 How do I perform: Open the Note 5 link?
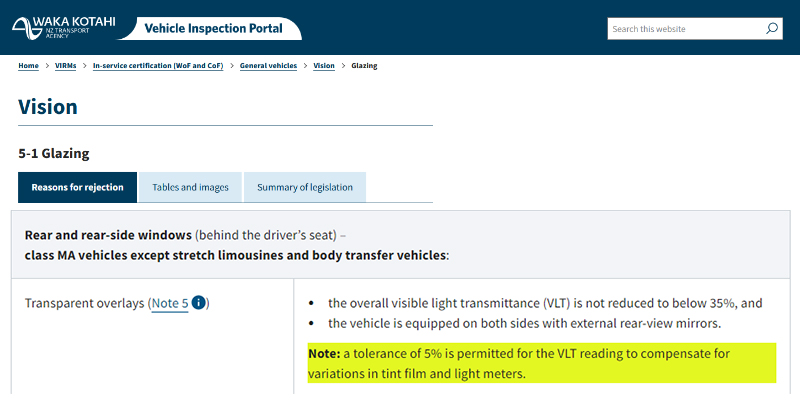(170, 304)
